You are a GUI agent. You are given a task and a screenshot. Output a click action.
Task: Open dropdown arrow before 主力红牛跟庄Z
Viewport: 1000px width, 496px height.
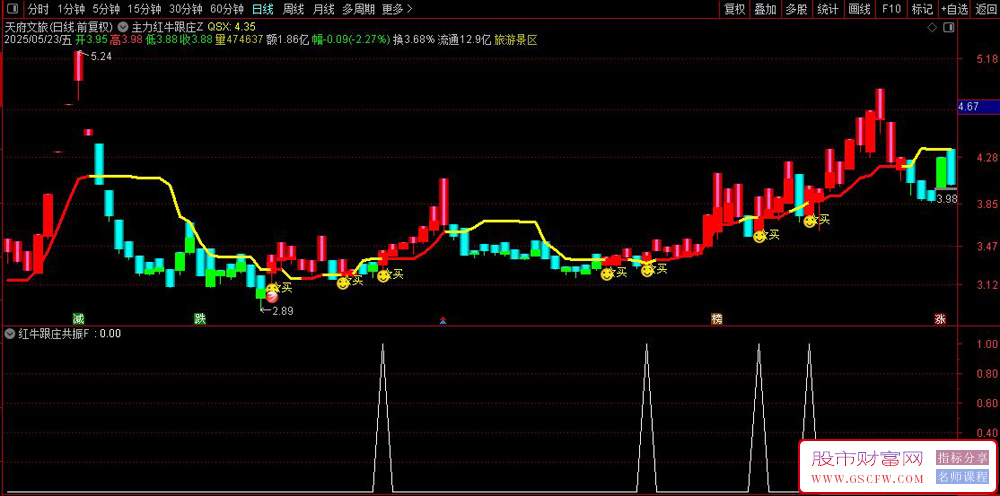click(122, 27)
